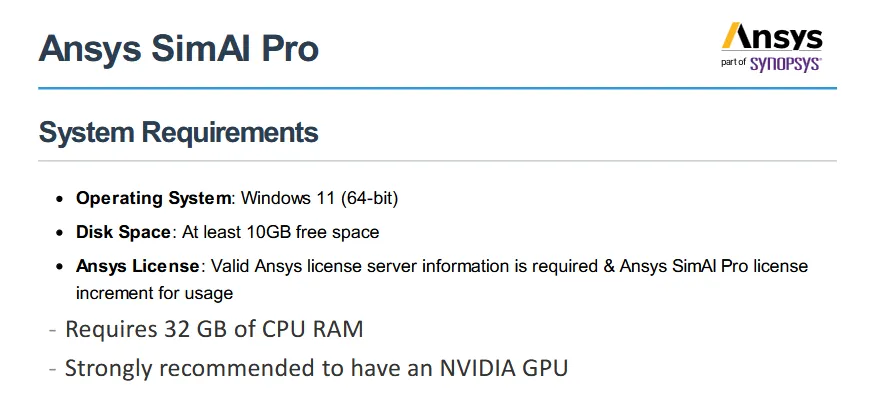Screen dimensions: 884x401
Task: Click the bold Disk Space label
Action: click(123, 232)
